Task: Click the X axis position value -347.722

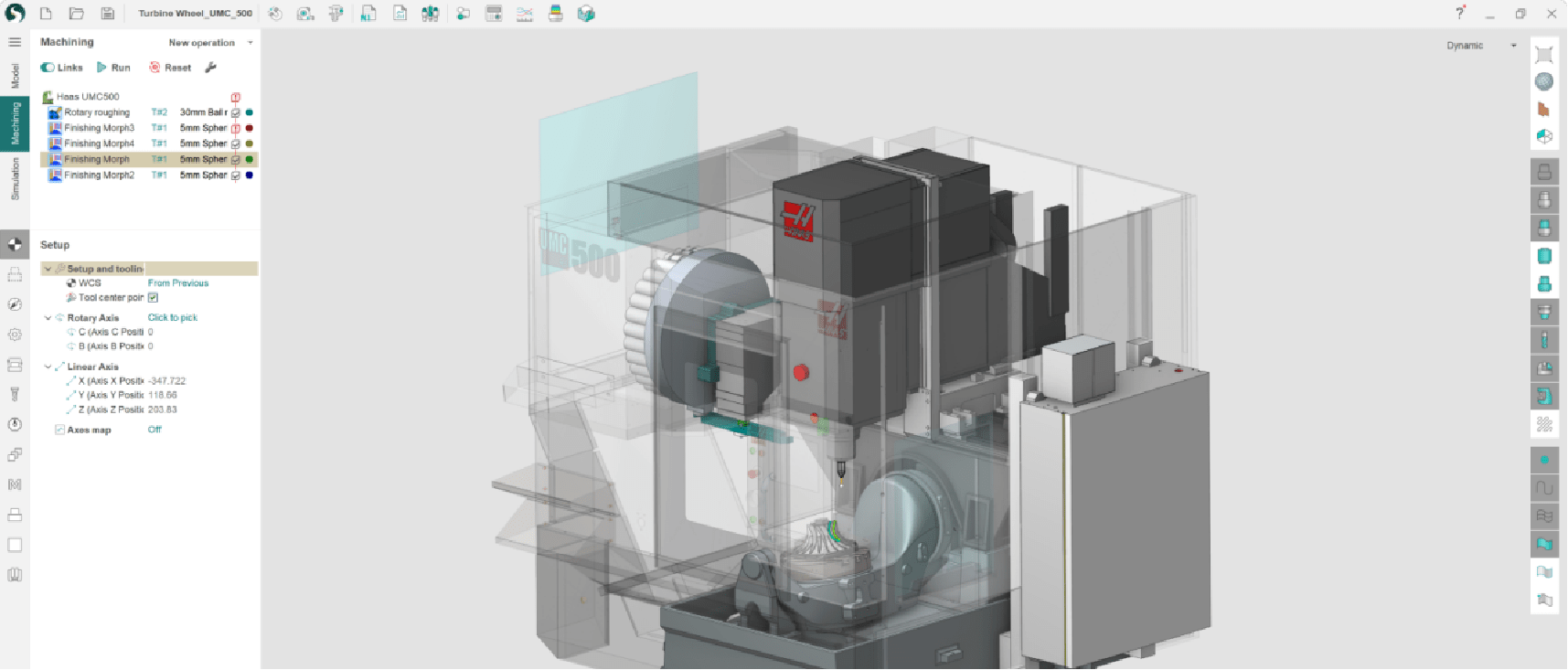Action: coord(166,381)
